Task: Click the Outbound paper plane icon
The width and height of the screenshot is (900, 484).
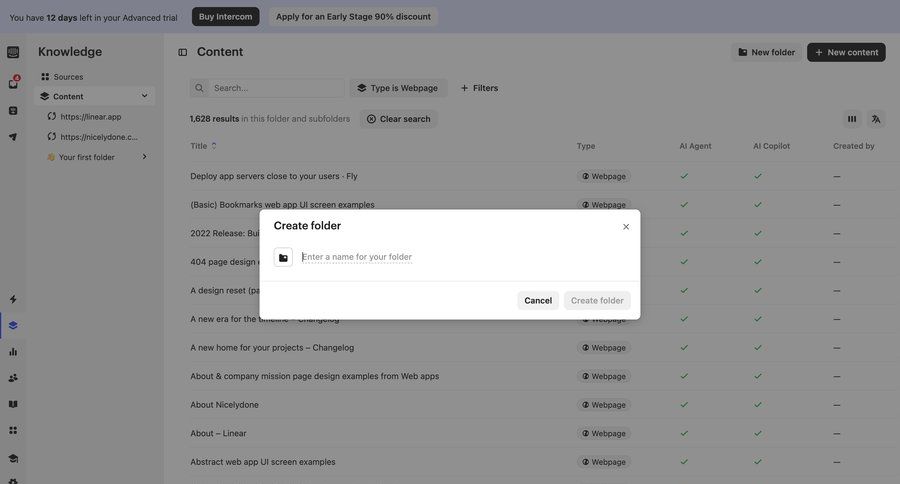Action: (13, 137)
